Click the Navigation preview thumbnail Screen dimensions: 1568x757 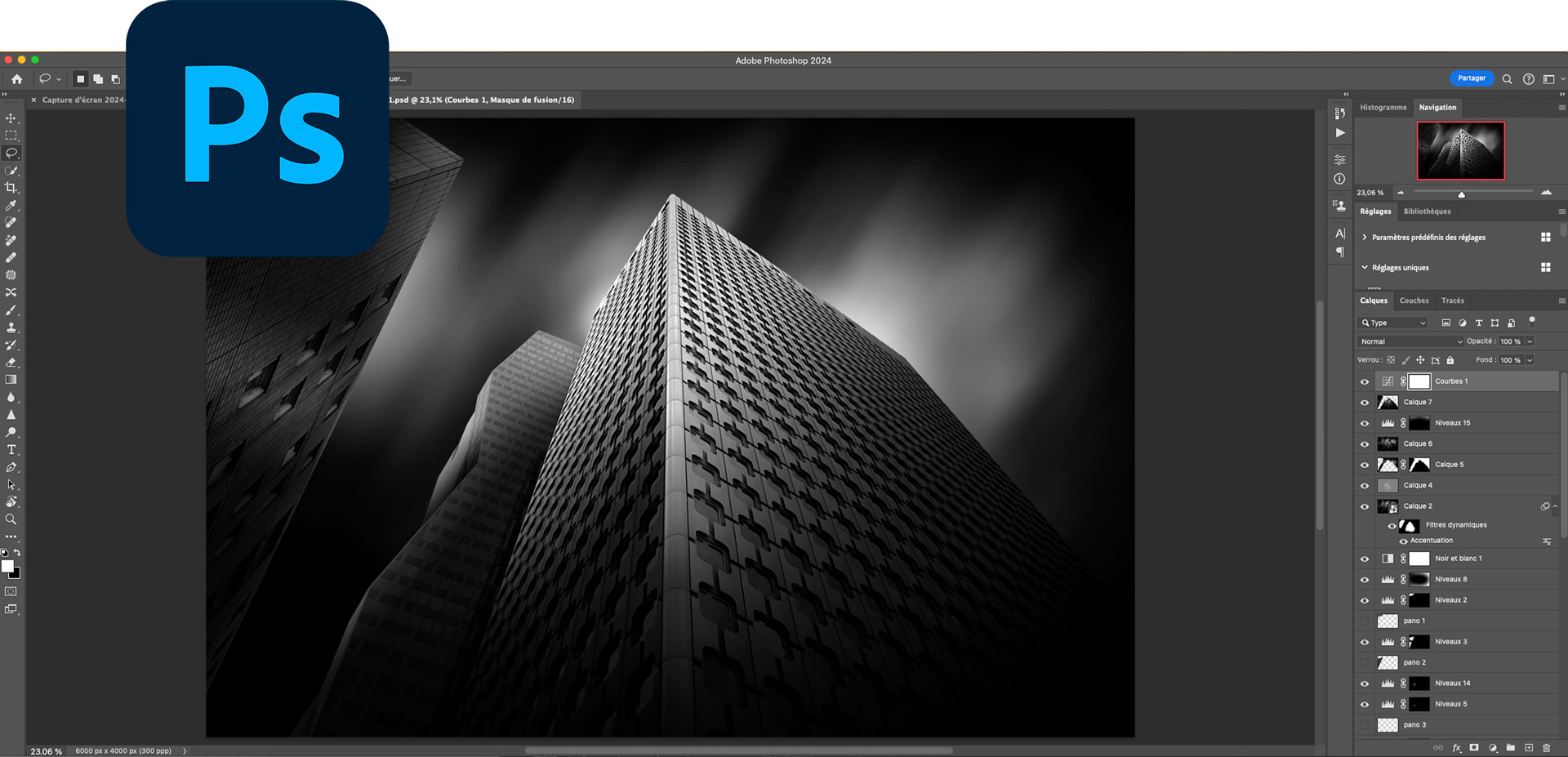point(1460,151)
